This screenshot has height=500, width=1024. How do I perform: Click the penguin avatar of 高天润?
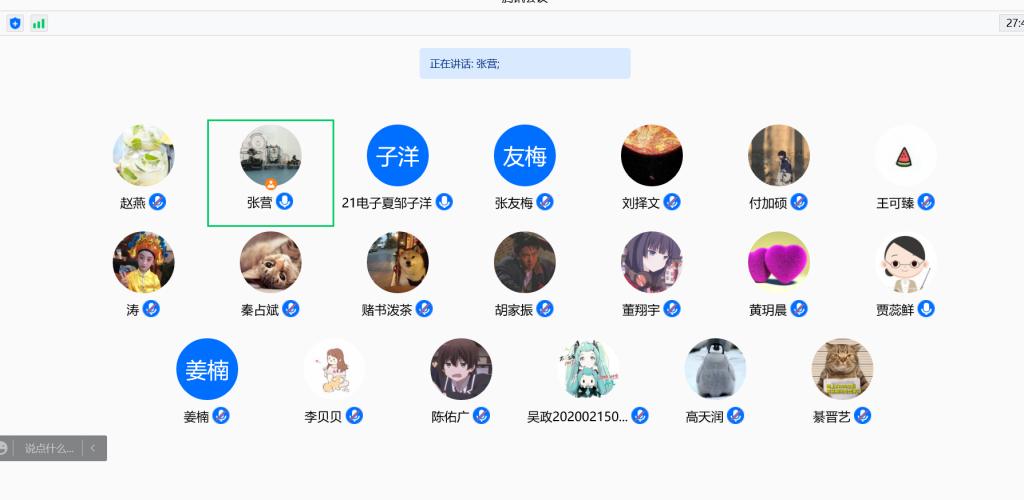coord(715,369)
